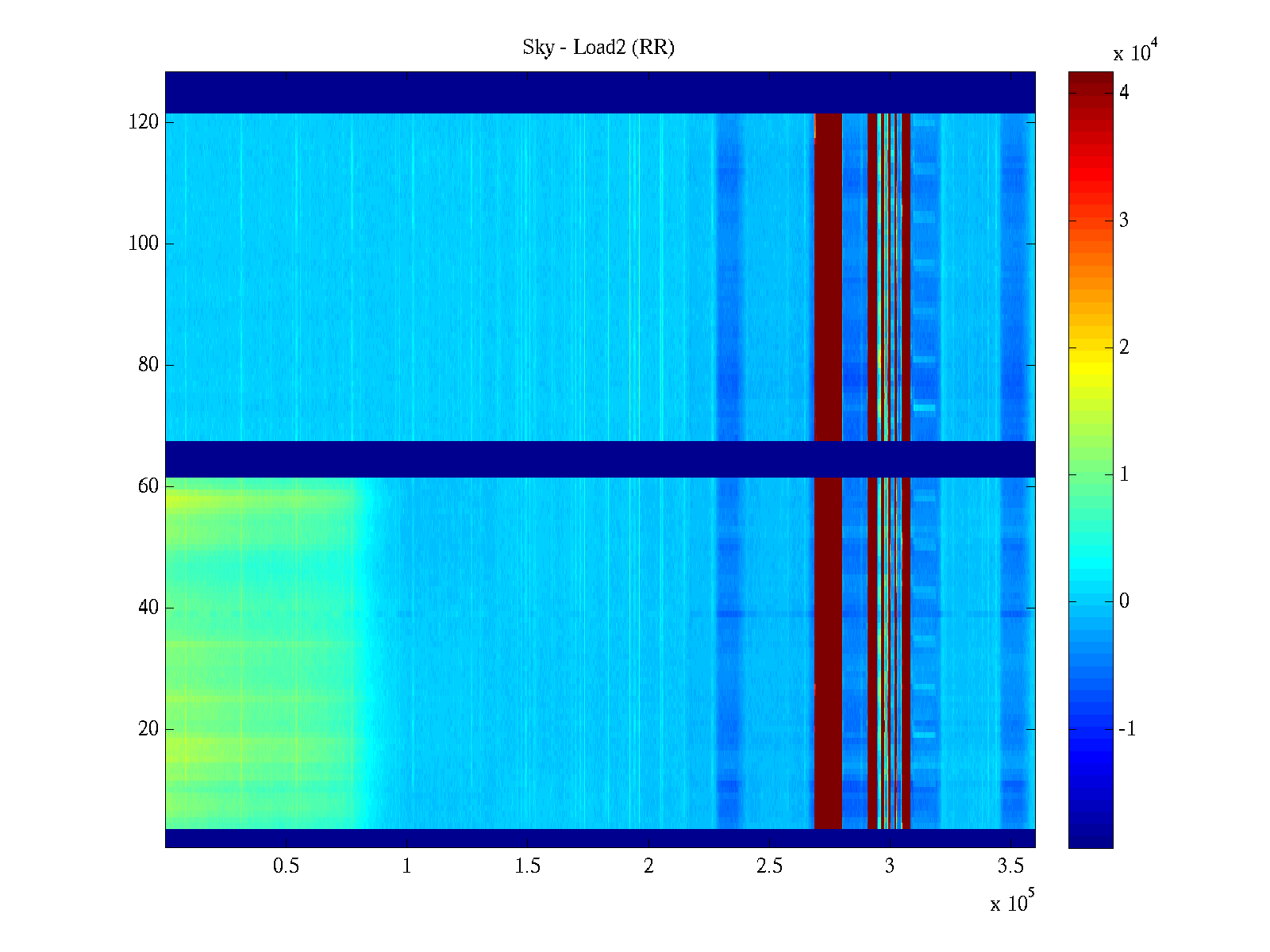
Task: Click the x-axis tick label 2.5
Action: tap(768, 866)
